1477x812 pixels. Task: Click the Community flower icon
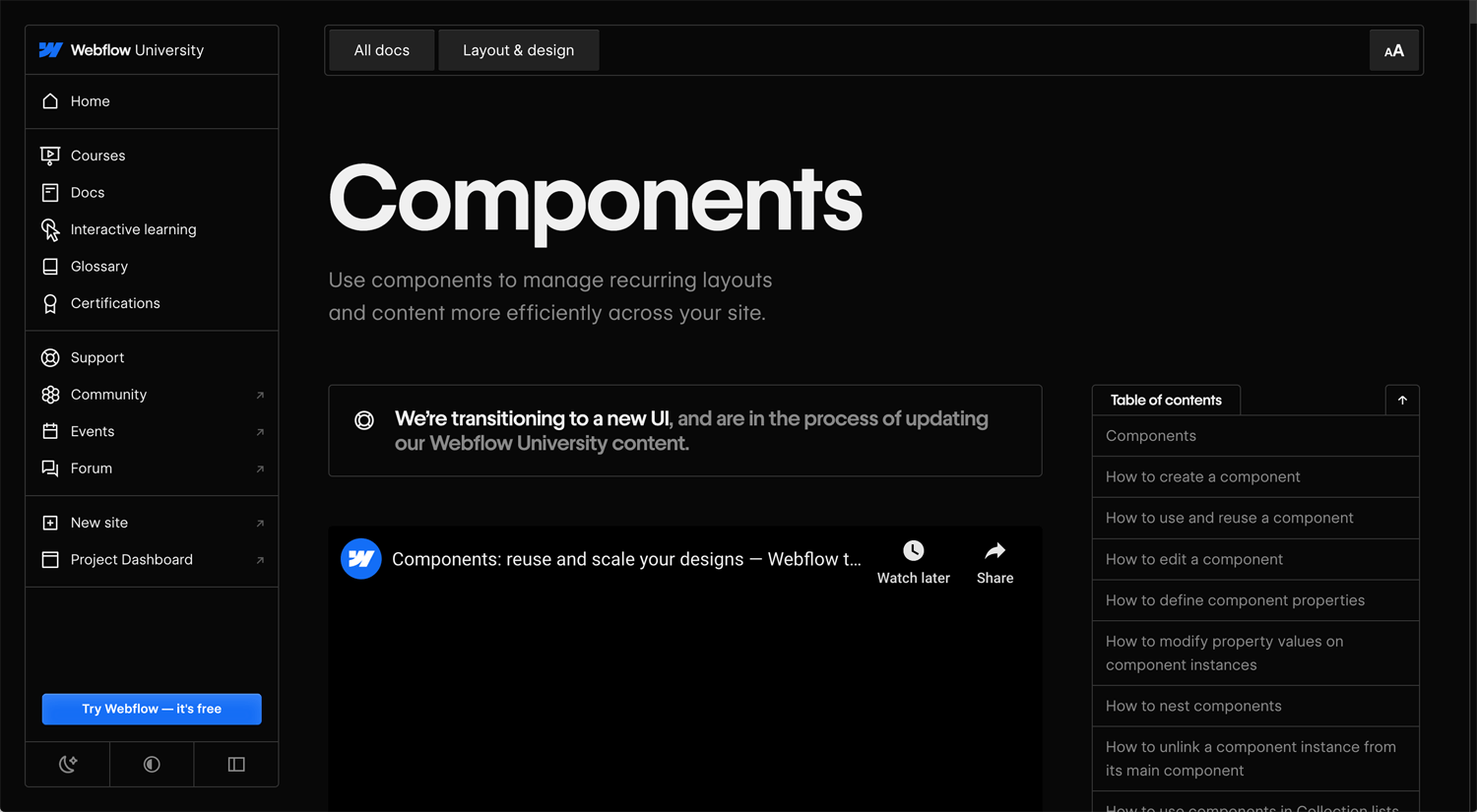50,395
